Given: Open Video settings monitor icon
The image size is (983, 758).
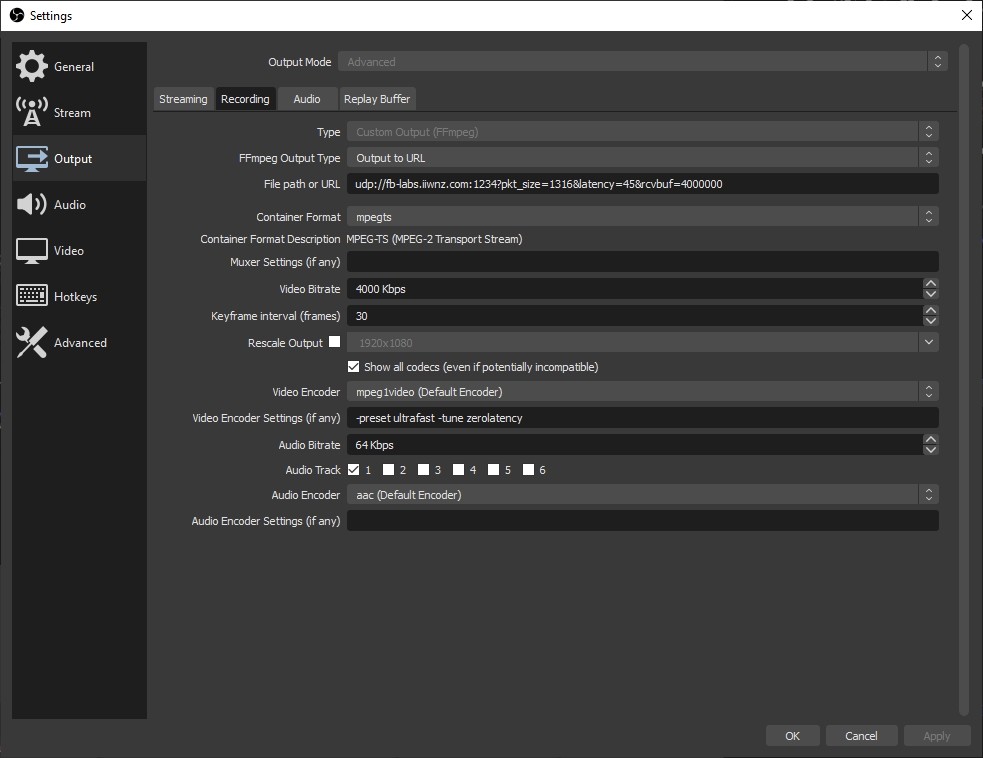Looking at the screenshot, I should point(31,251).
